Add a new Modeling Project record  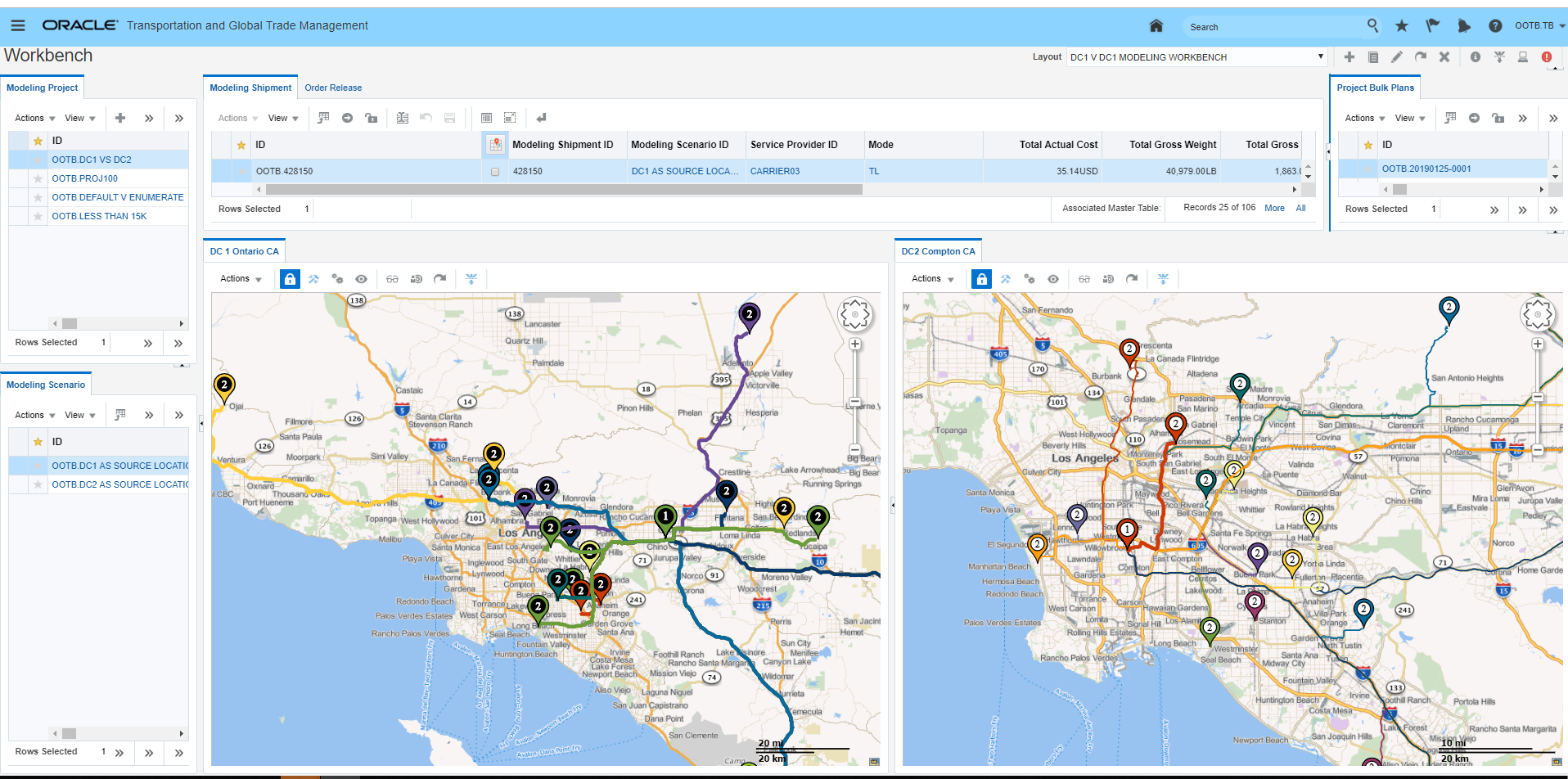pyautogui.click(x=120, y=118)
